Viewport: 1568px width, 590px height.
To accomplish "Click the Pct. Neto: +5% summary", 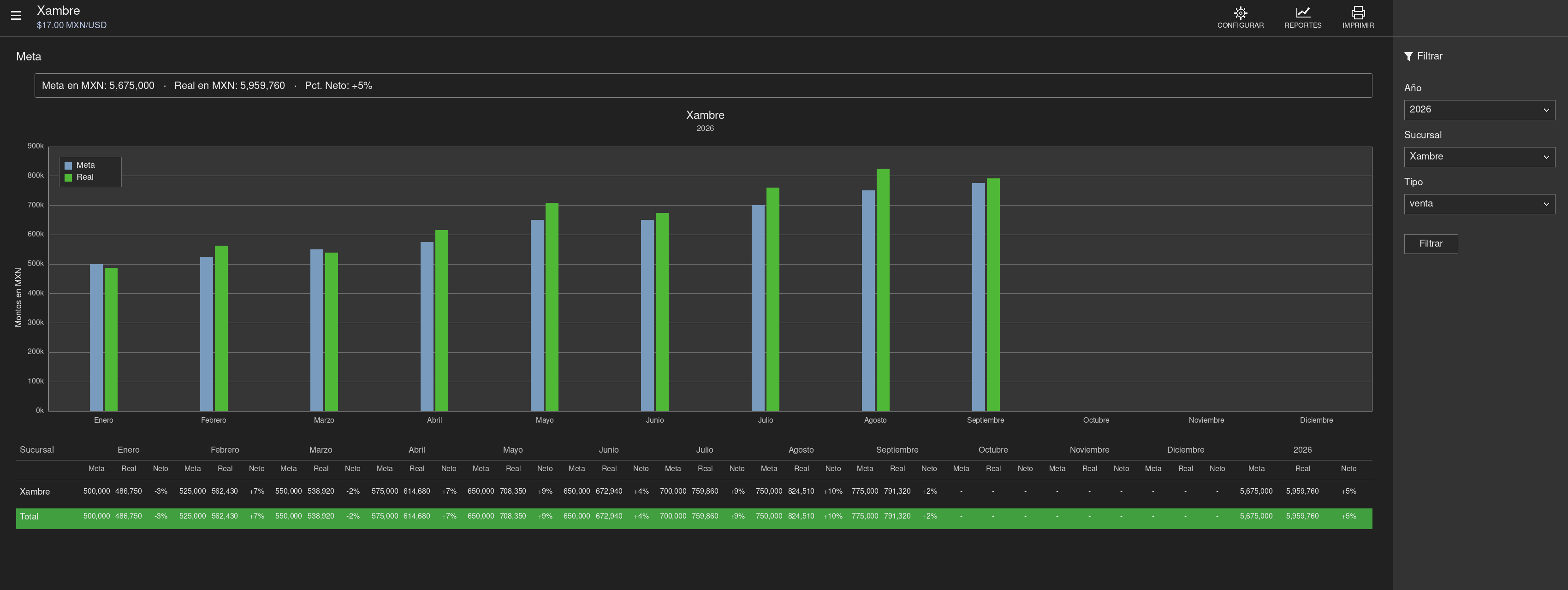I will pyautogui.click(x=339, y=86).
